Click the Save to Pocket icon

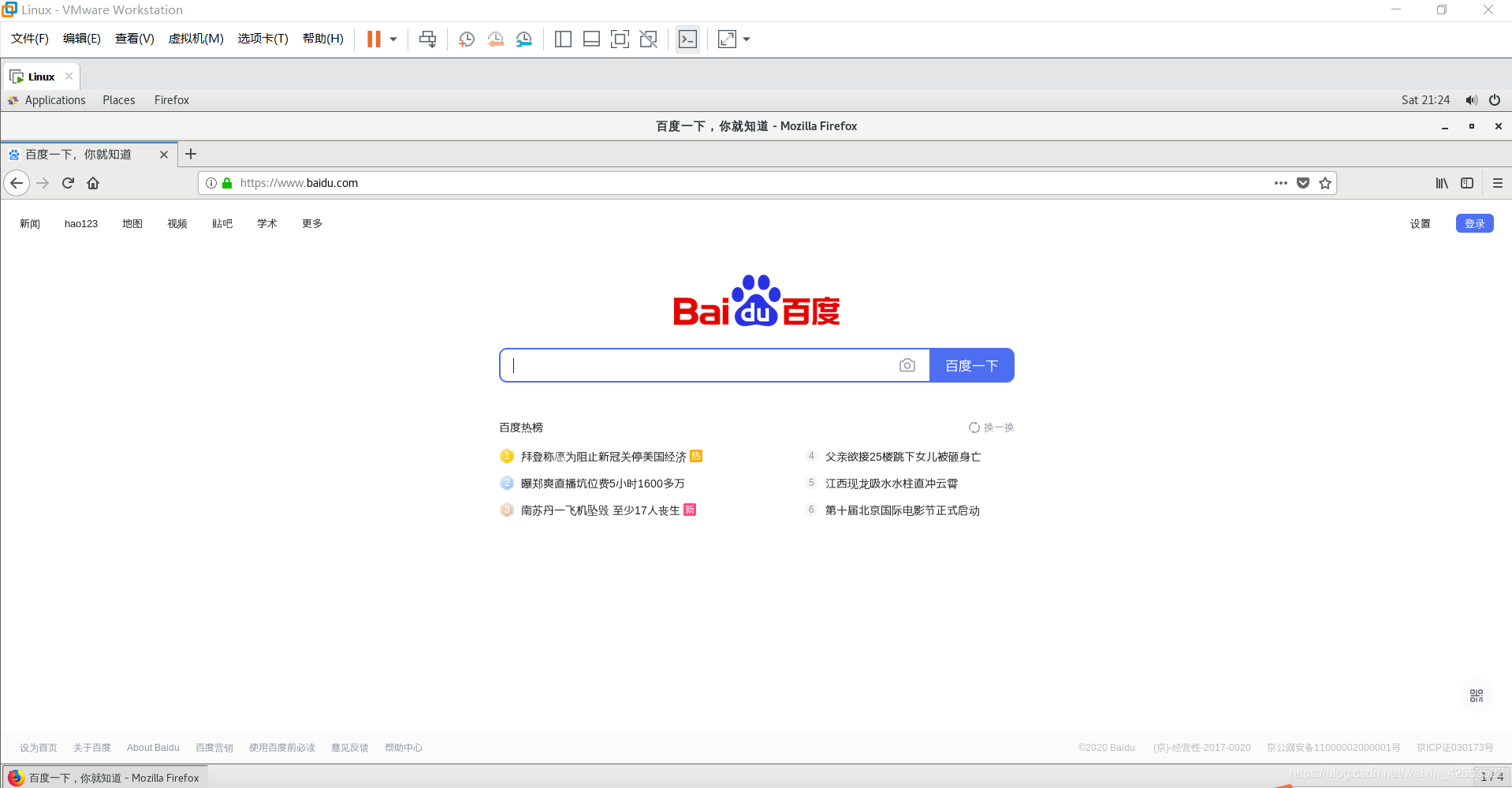pos(1303,183)
